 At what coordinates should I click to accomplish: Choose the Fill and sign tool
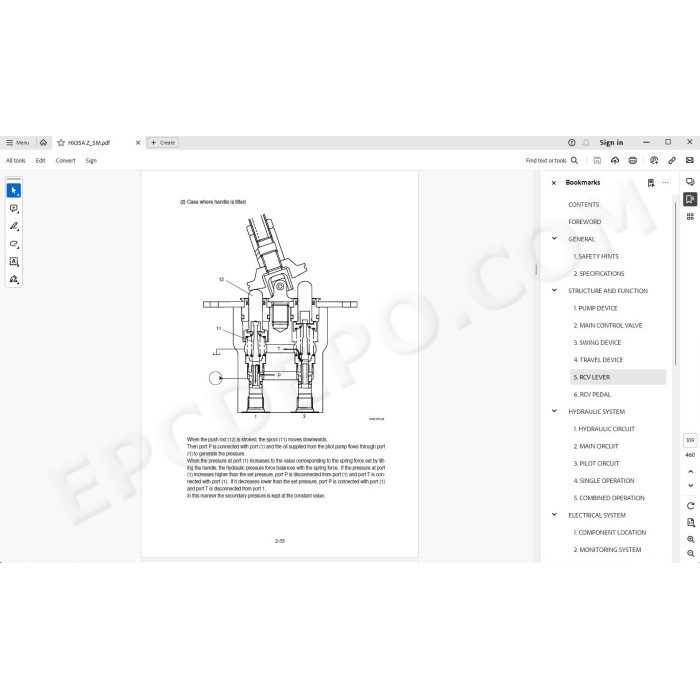(14, 279)
